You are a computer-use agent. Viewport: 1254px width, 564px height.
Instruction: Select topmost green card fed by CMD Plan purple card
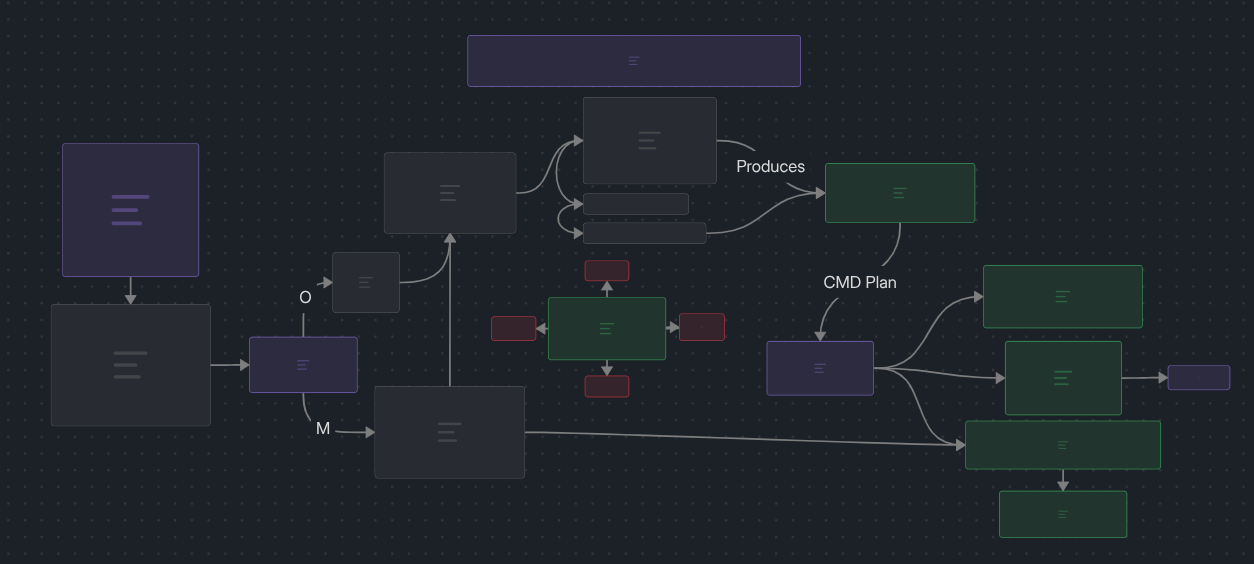tap(1063, 297)
